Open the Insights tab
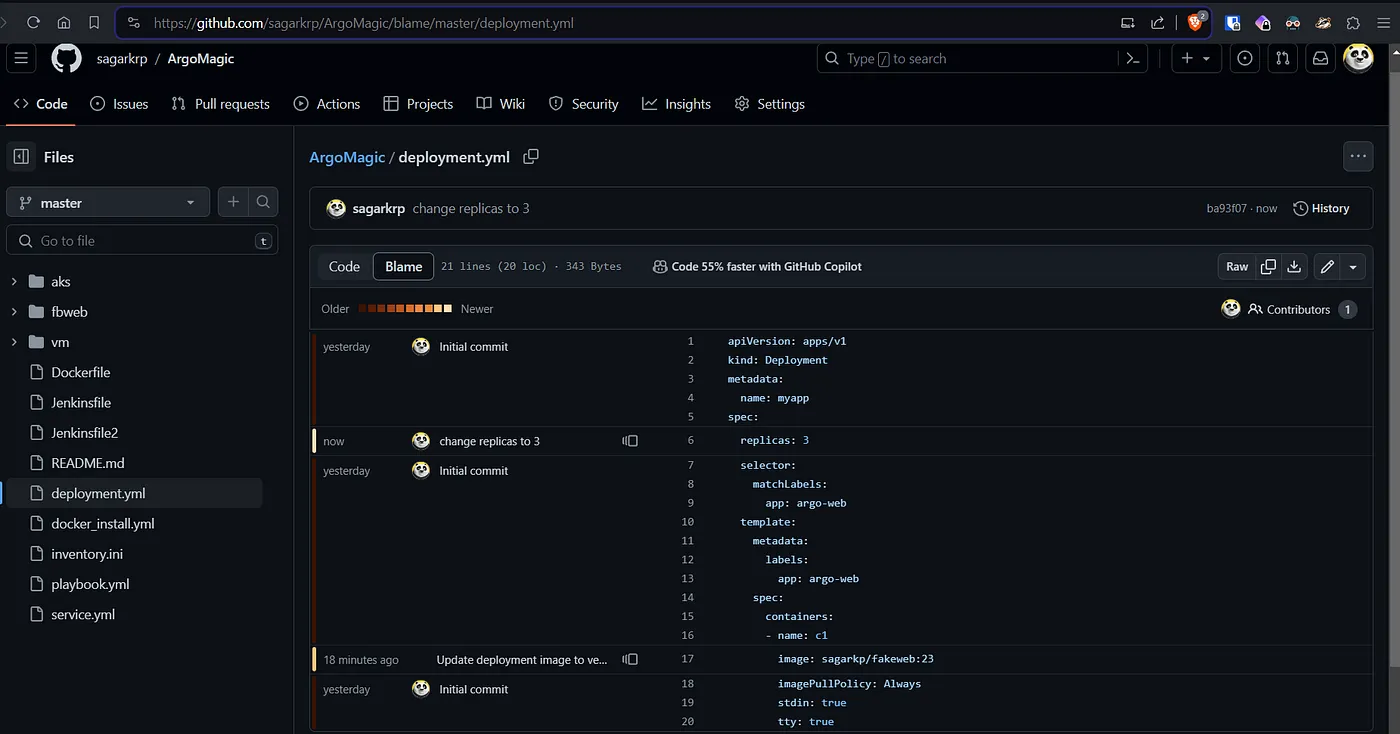1400x734 pixels. coord(676,104)
